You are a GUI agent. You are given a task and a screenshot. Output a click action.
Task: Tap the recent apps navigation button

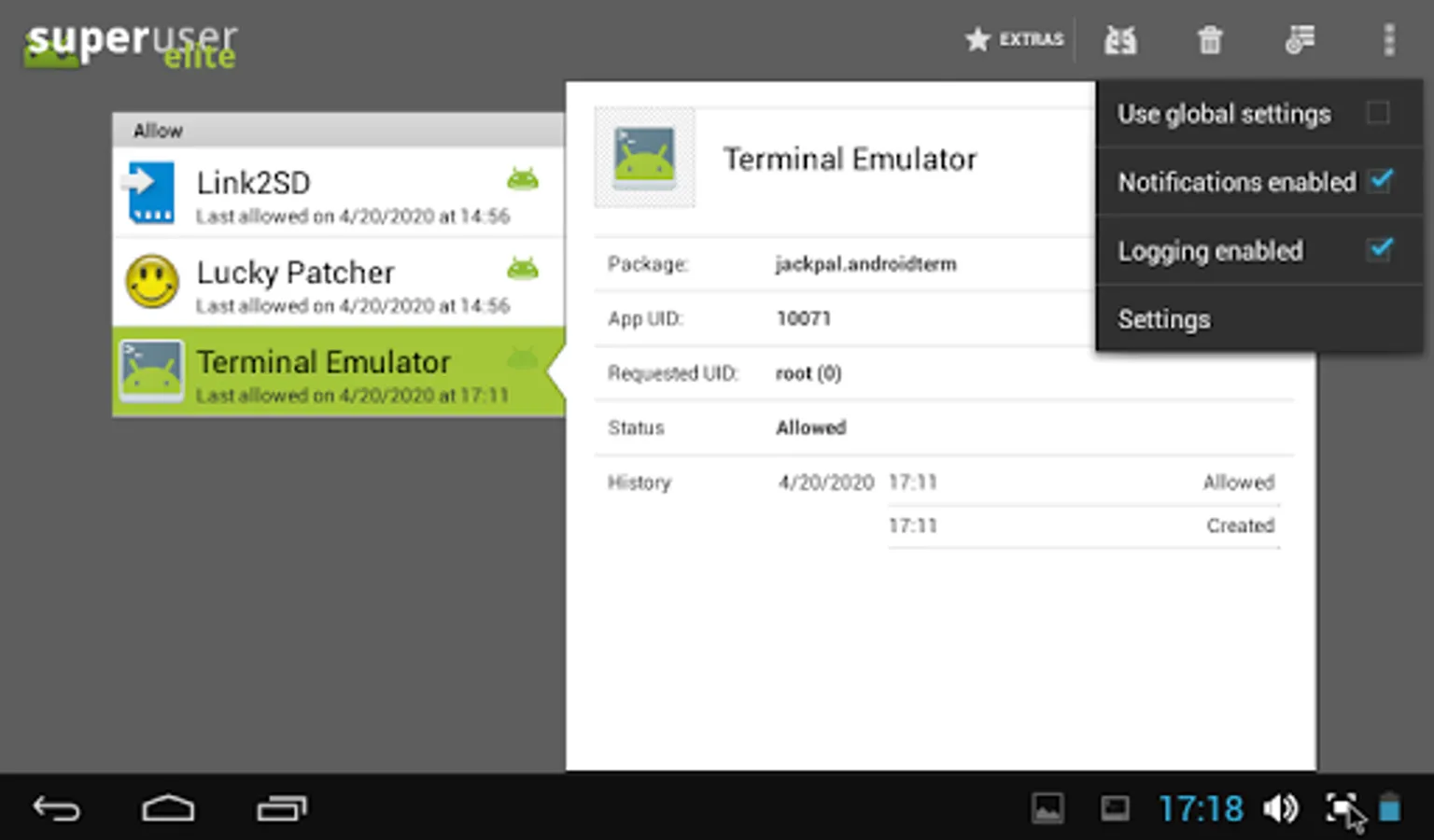282,808
